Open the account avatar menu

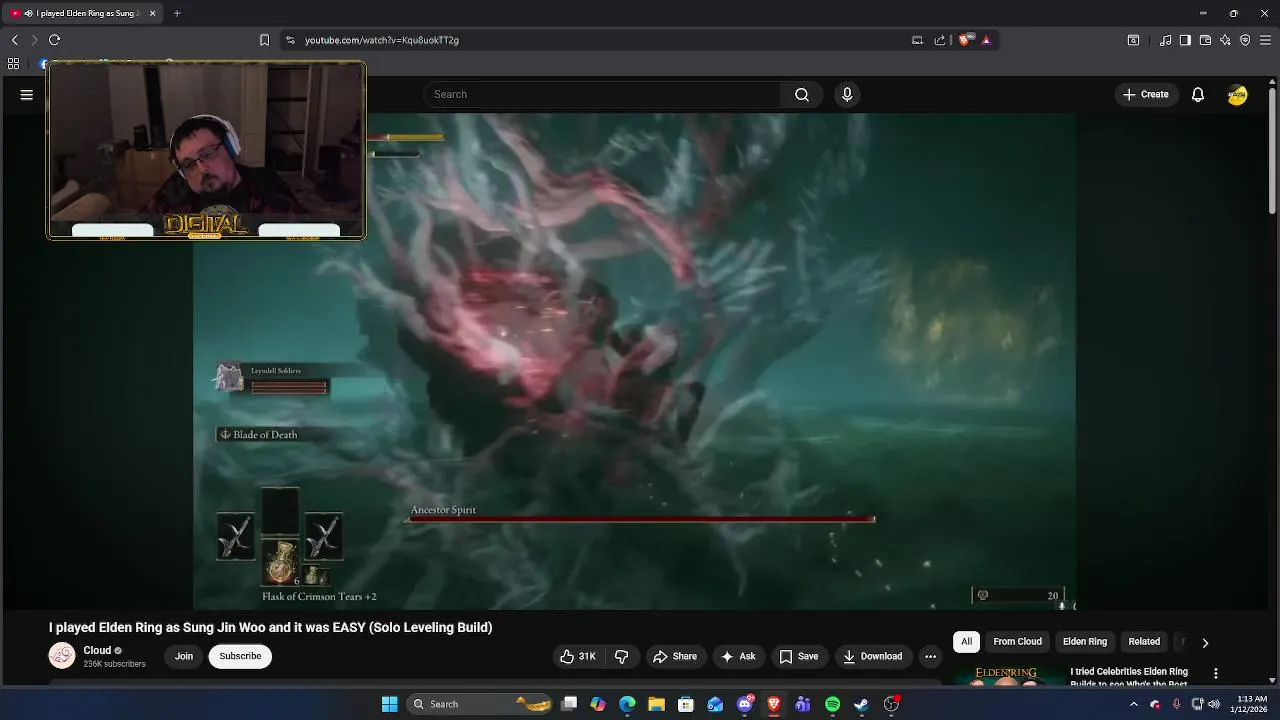pyautogui.click(x=1237, y=94)
